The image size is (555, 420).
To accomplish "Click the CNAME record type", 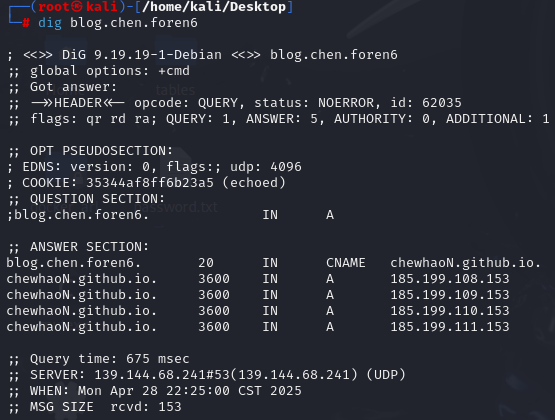I will (x=346, y=263).
